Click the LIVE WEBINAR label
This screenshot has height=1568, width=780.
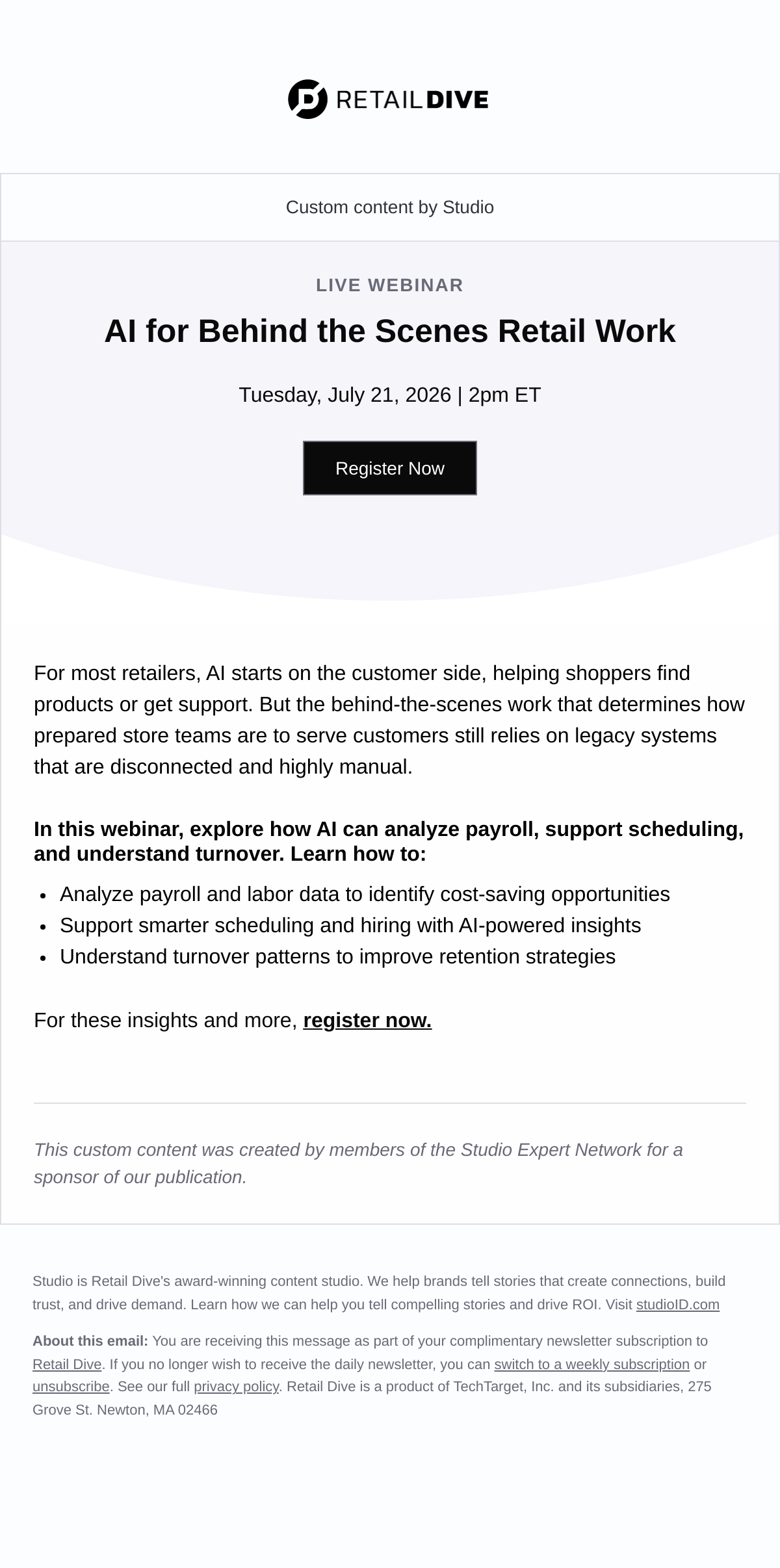pyautogui.click(x=390, y=285)
